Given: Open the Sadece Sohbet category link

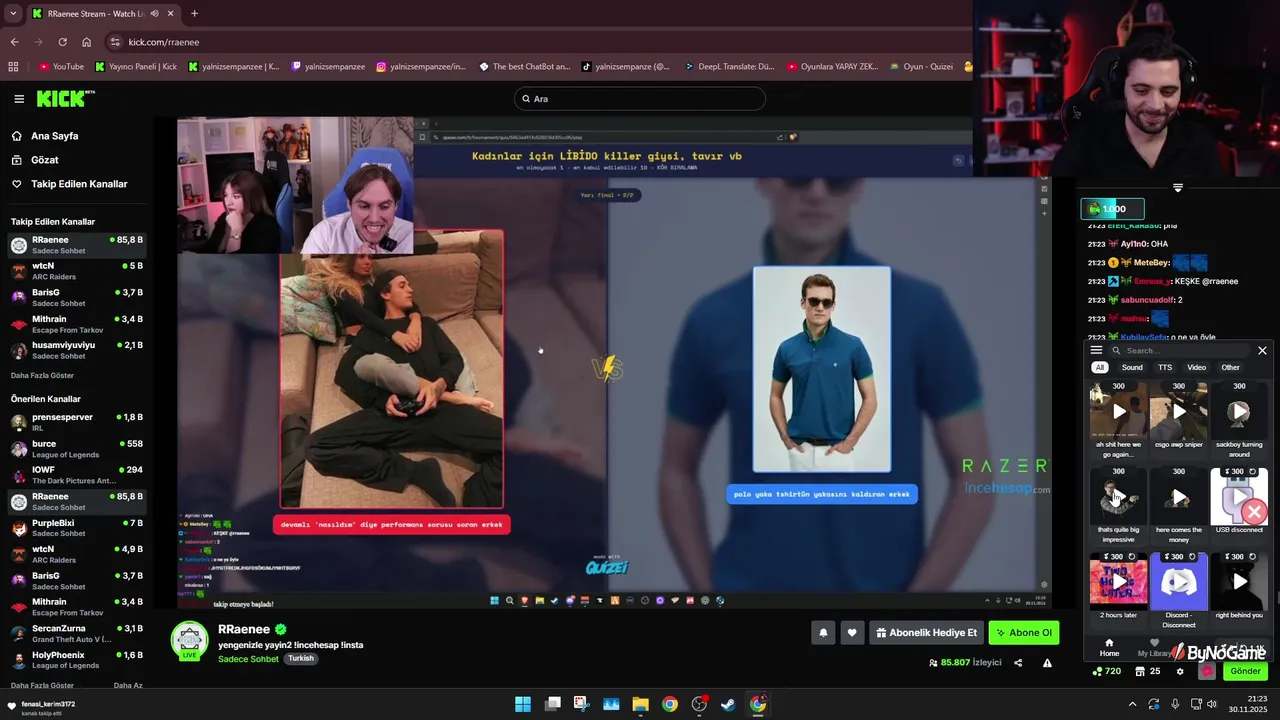Looking at the screenshot, I should coord(248,659).
